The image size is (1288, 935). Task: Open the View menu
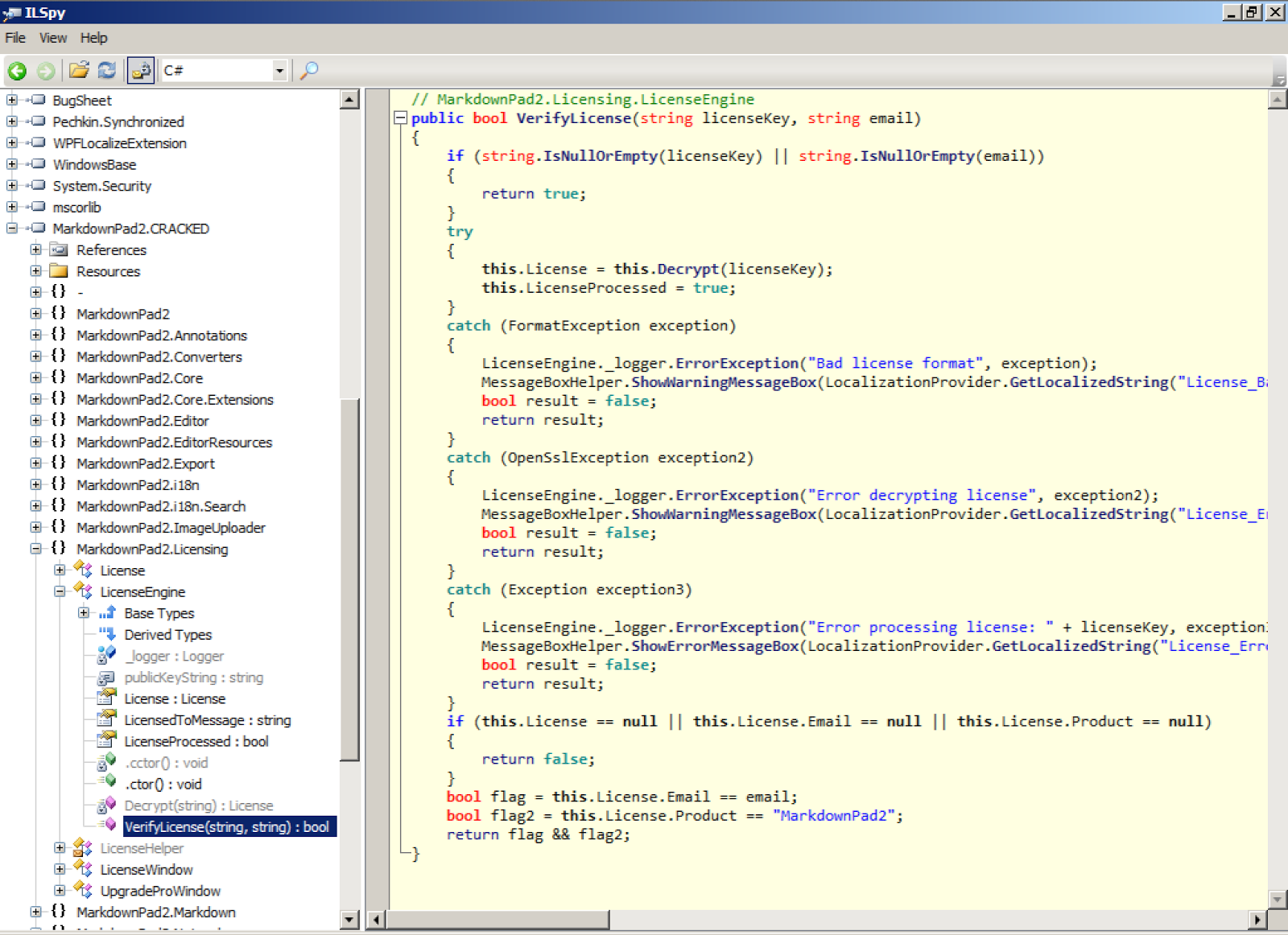click(53, 38)
